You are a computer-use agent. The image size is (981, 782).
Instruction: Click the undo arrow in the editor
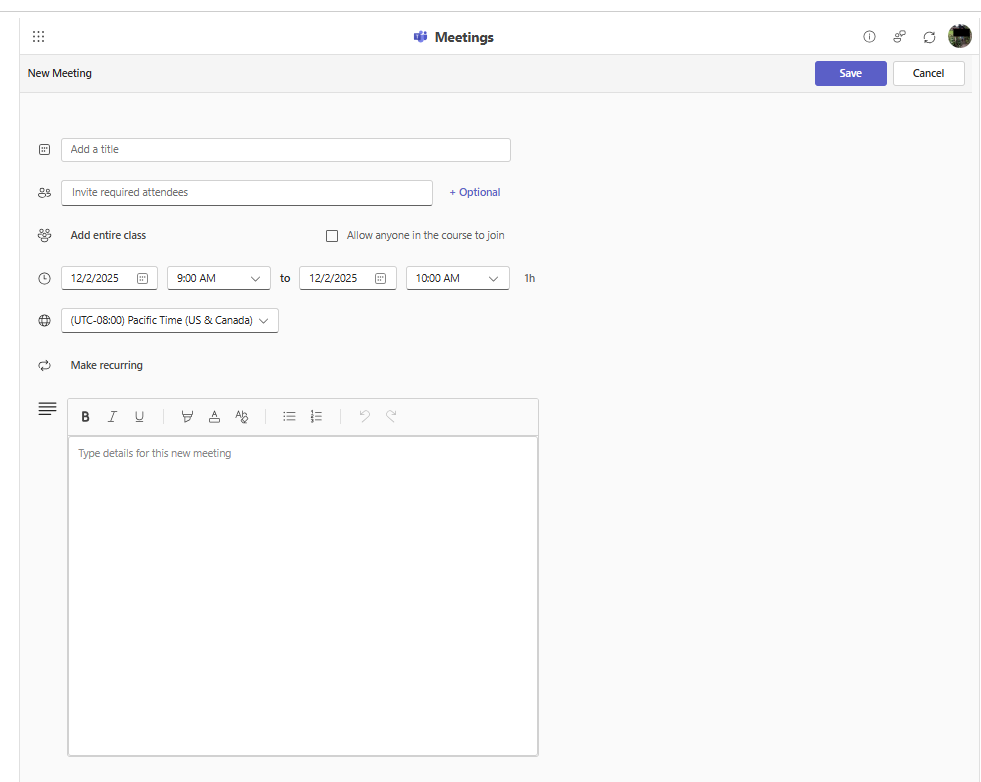(364, 416)
